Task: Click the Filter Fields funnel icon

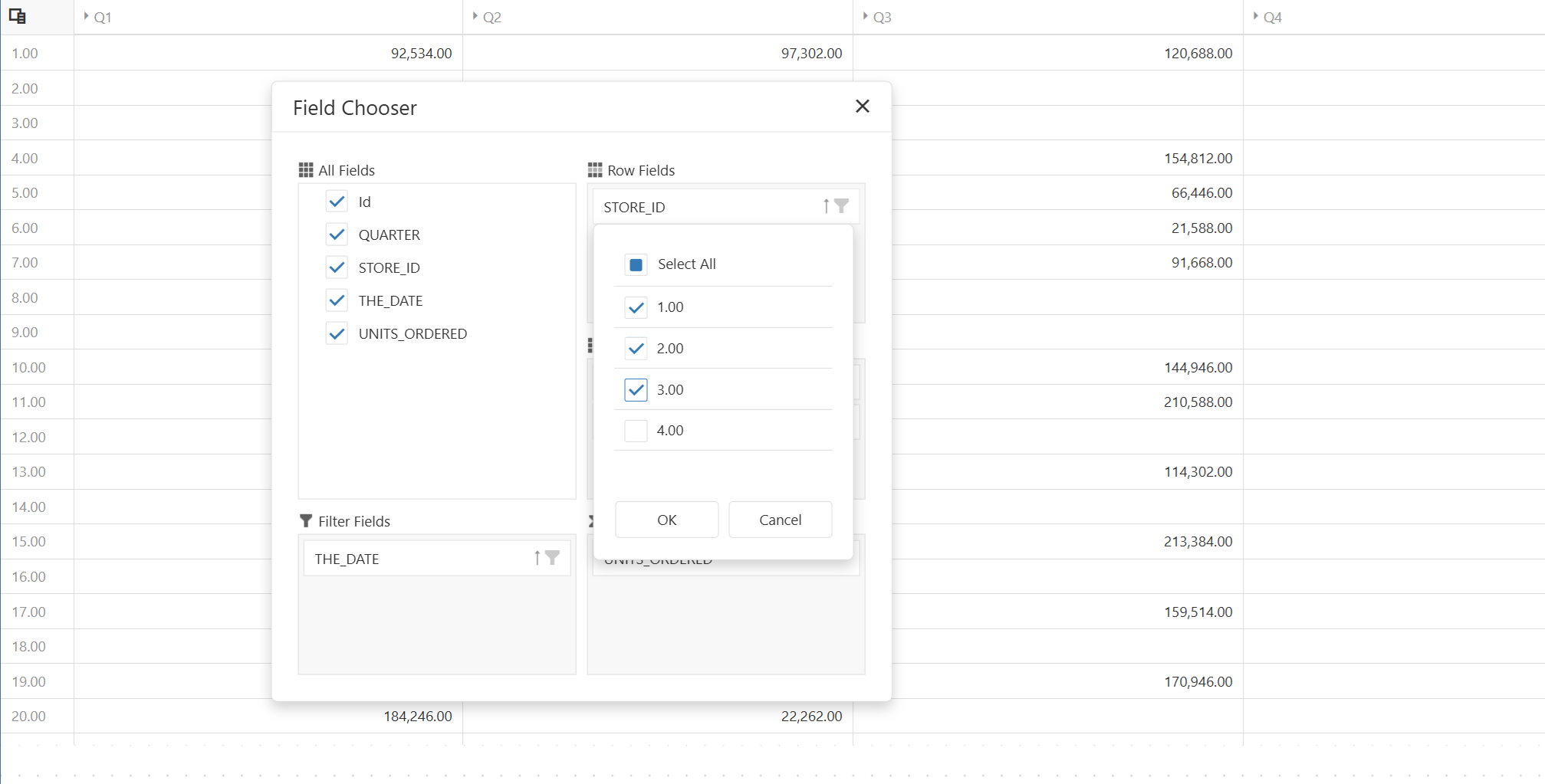Action: pyautogui.click(x=306, y=521)
